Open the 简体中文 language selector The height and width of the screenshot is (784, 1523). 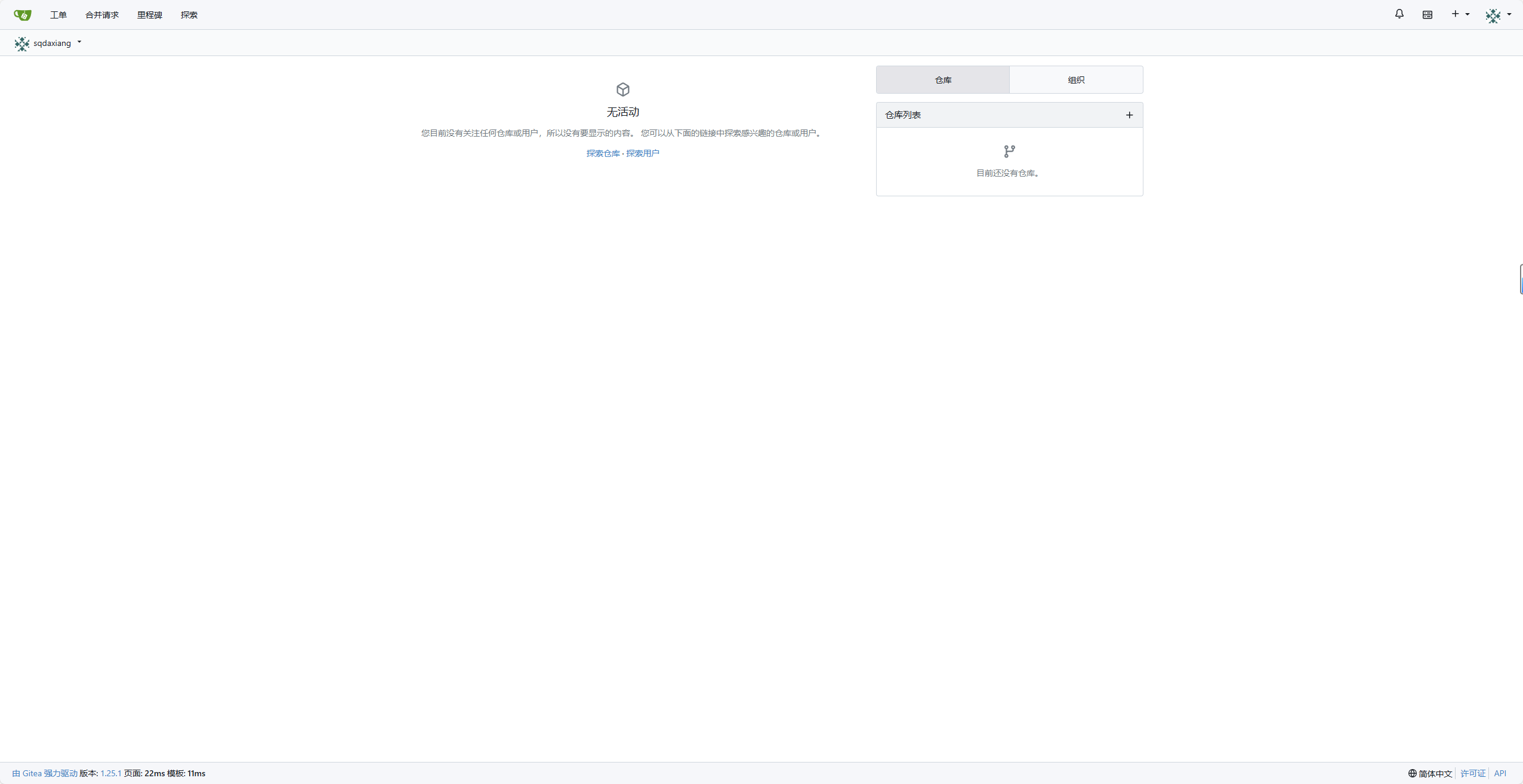click(x=1435, y=773)
